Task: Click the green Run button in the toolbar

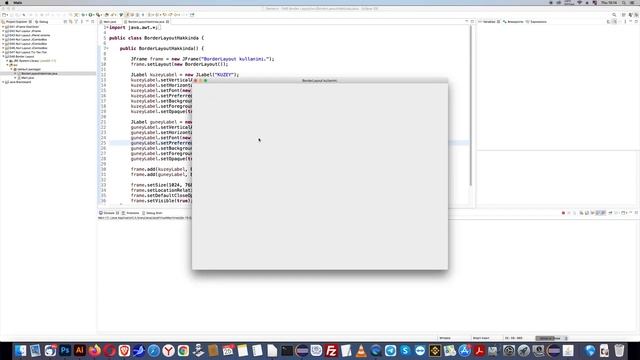Action: point(91,15)
